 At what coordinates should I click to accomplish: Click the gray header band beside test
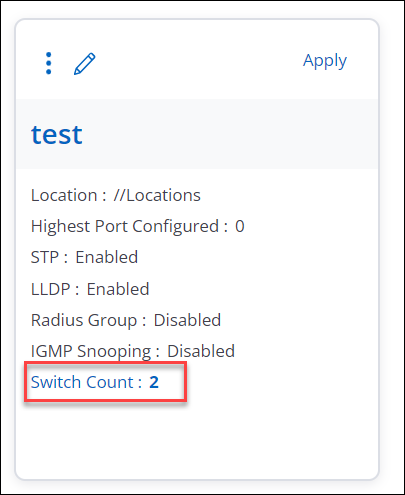(x=230, y=134)
